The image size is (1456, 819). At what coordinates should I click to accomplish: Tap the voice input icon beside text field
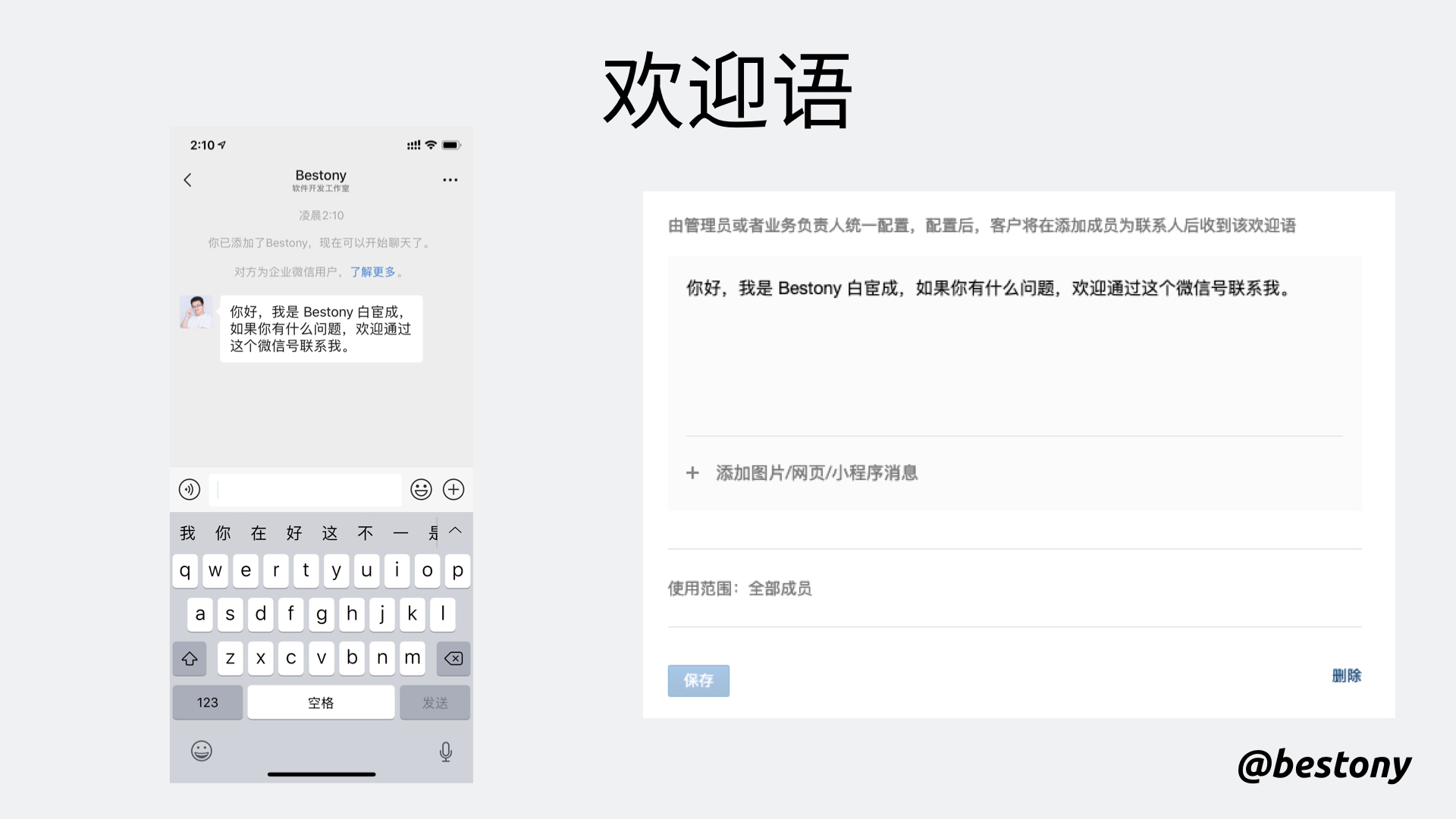[x=190, y=489]
